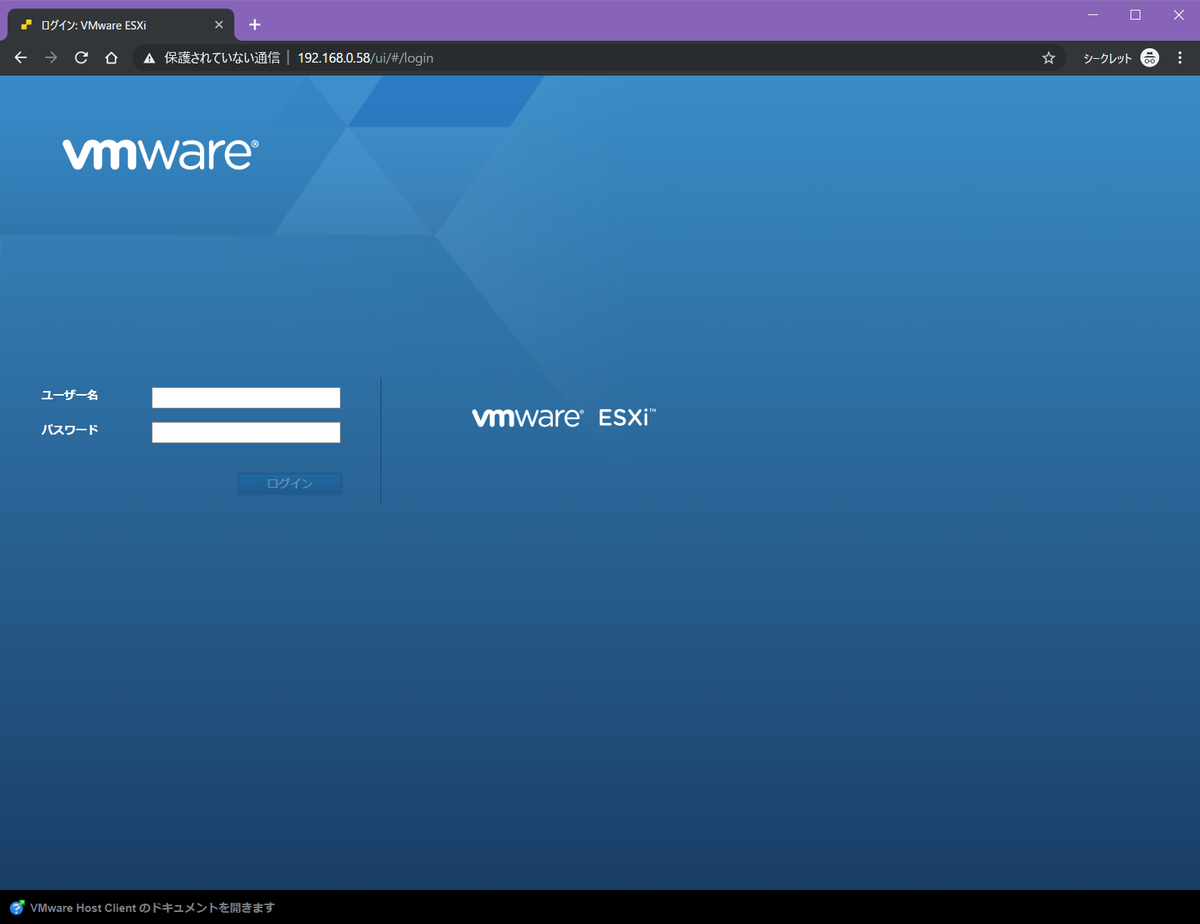Click the ログイン button
1200x924 pixels.
(x=290, y=484)
